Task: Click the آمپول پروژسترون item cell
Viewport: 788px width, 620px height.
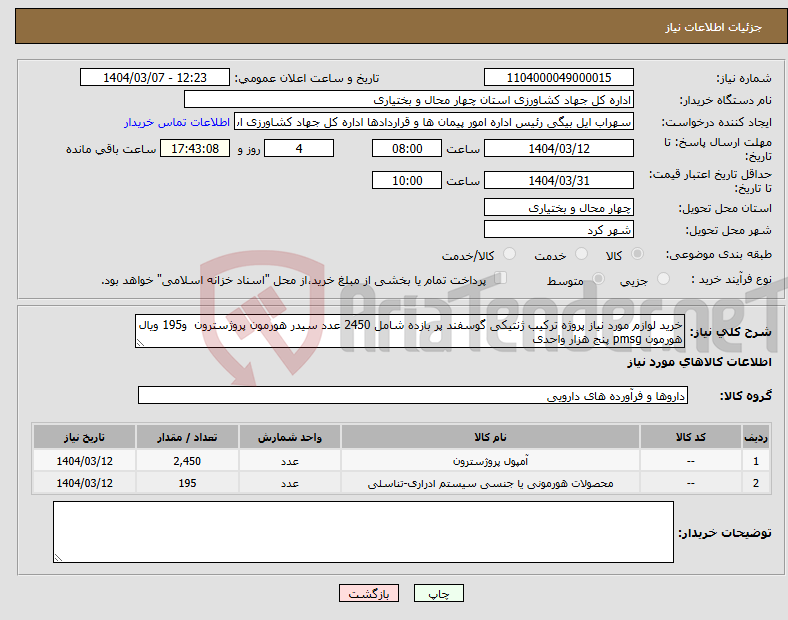Action: pyautogui.click(x=490, y=461)
